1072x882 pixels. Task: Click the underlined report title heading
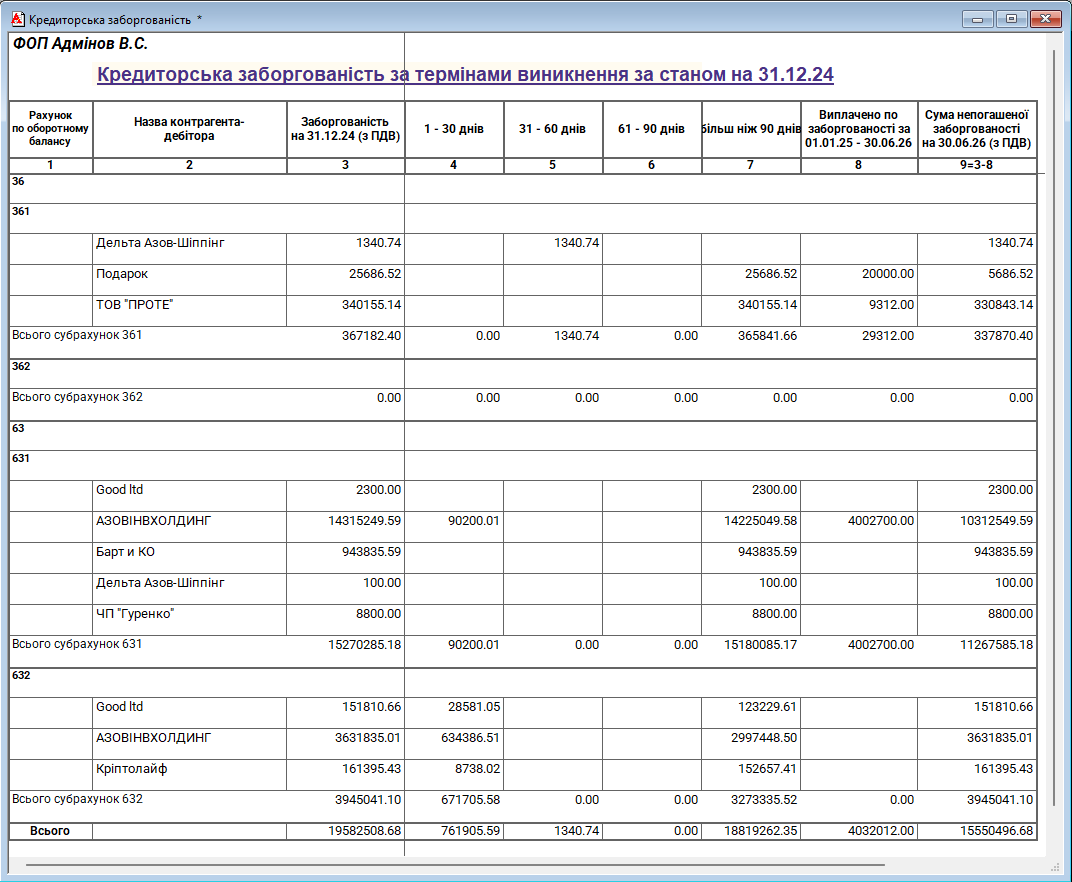(465, 75)
